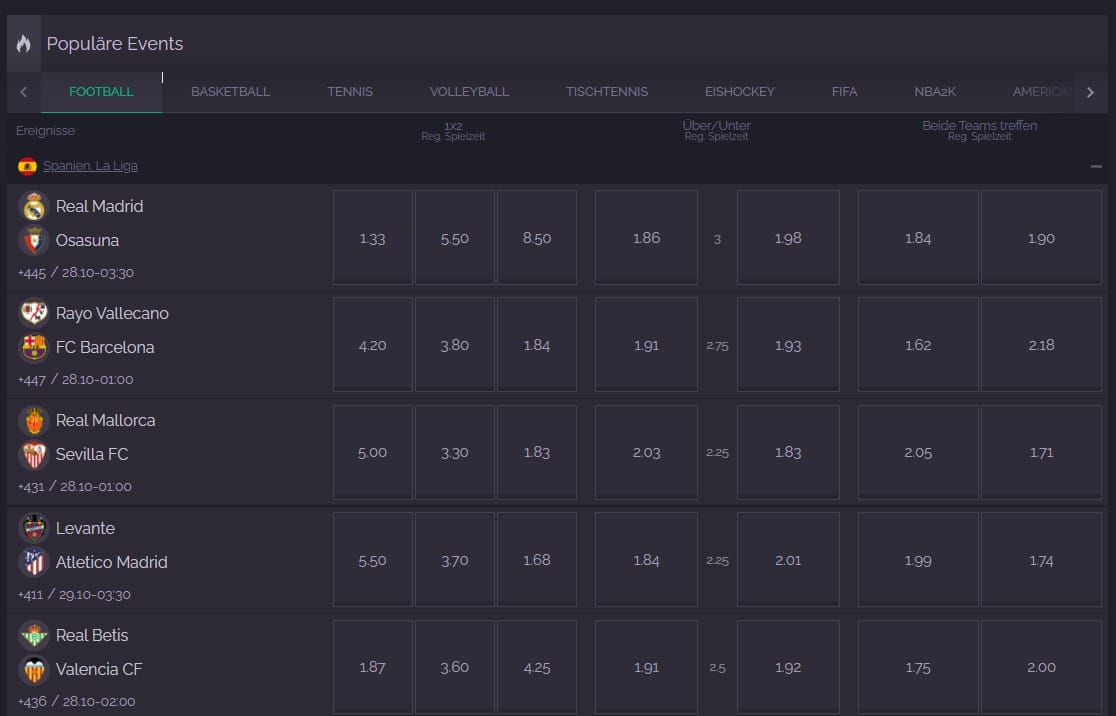The width and height of the screenshot is (1116, 716).
Task: Pick the draw at 3.70, Levante match
Action: pyautogui.click(x=455, y=560)
